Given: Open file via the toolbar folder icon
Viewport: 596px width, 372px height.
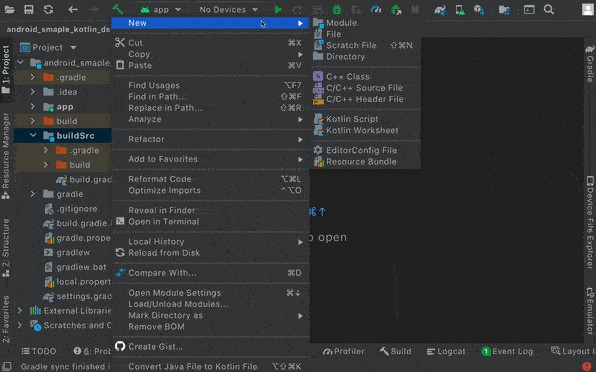Looking at the screenshot, I should 10,9.
